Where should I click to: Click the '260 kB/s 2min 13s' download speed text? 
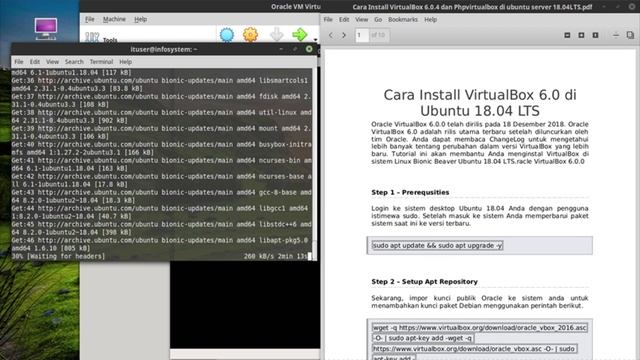coord(276,256)
